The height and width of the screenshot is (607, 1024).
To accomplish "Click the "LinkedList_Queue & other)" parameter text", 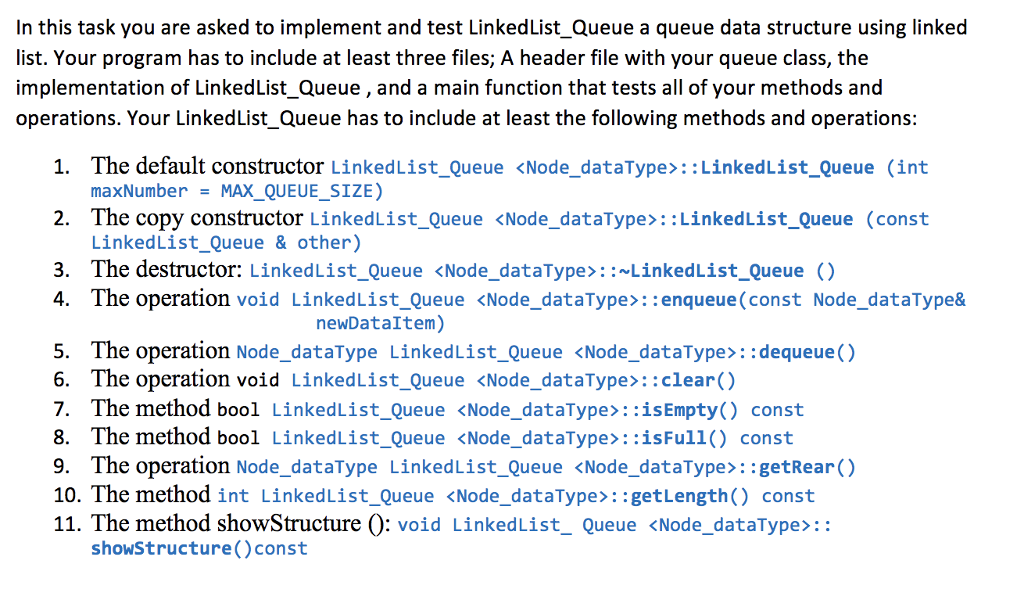I will [226, 242].
